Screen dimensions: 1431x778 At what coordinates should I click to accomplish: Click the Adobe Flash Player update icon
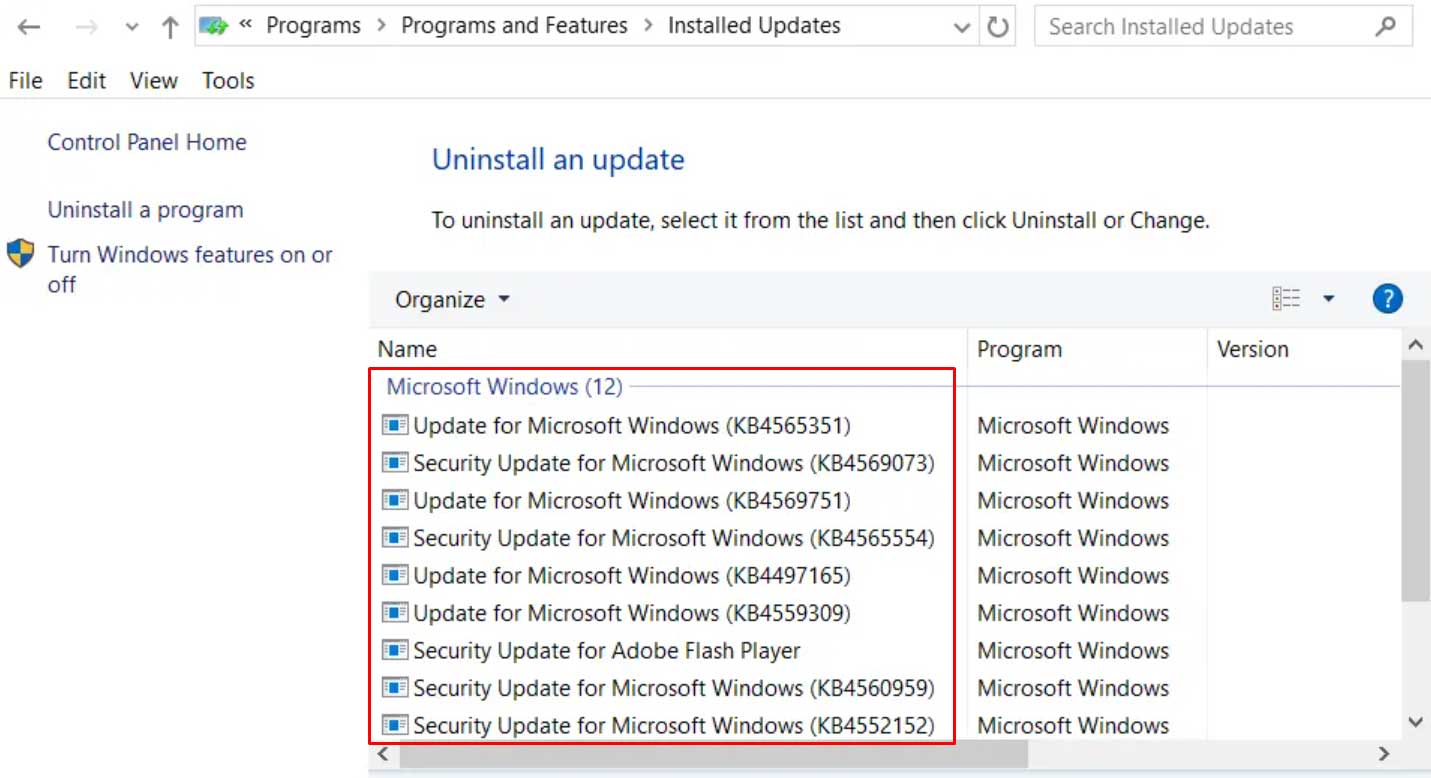pos(395,650)
